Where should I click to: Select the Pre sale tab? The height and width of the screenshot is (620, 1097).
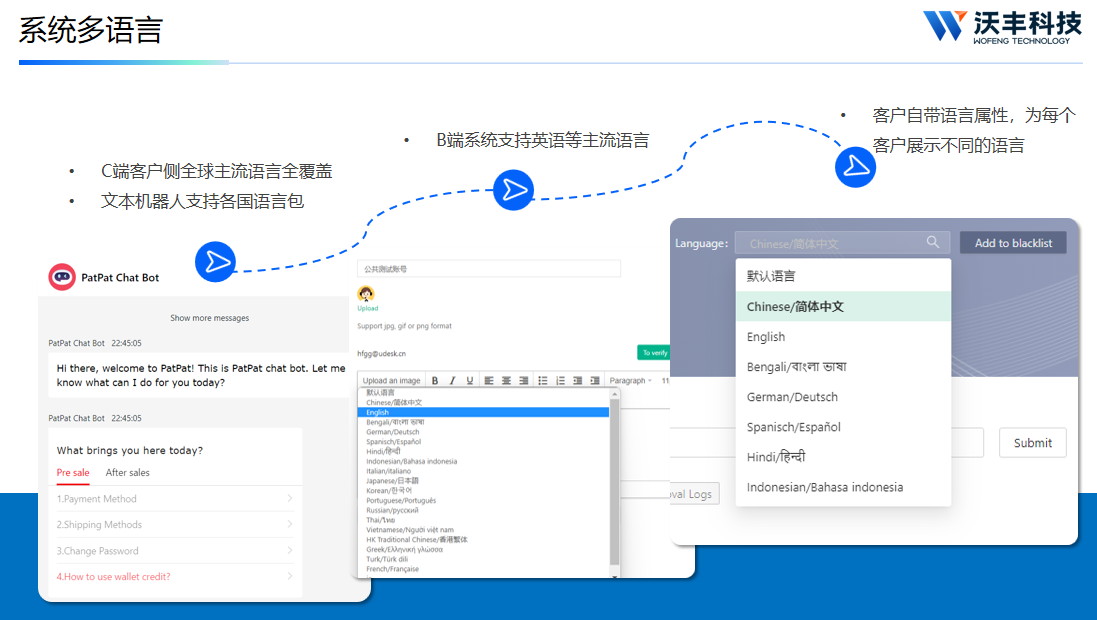(73, 473)
